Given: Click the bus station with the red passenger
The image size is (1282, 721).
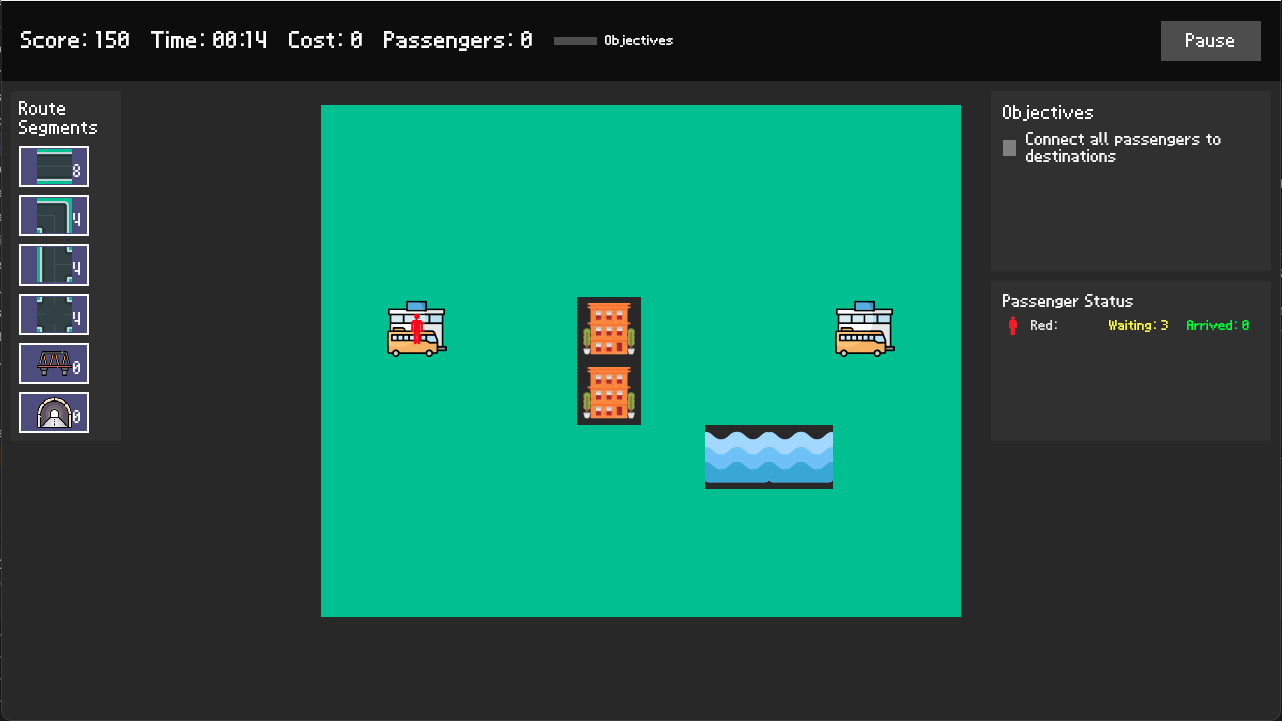Looking at the screenshot, I should pos(417,329).
